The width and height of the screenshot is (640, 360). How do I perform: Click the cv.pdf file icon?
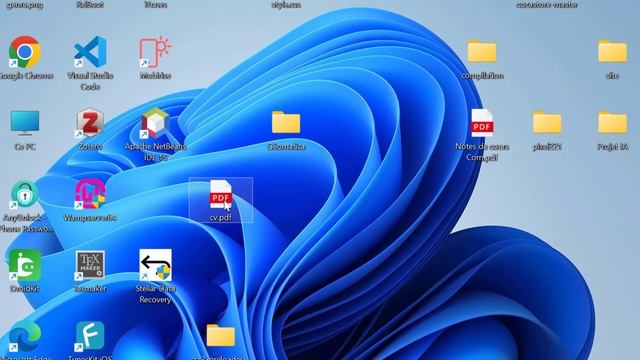(x=221, y=194)
